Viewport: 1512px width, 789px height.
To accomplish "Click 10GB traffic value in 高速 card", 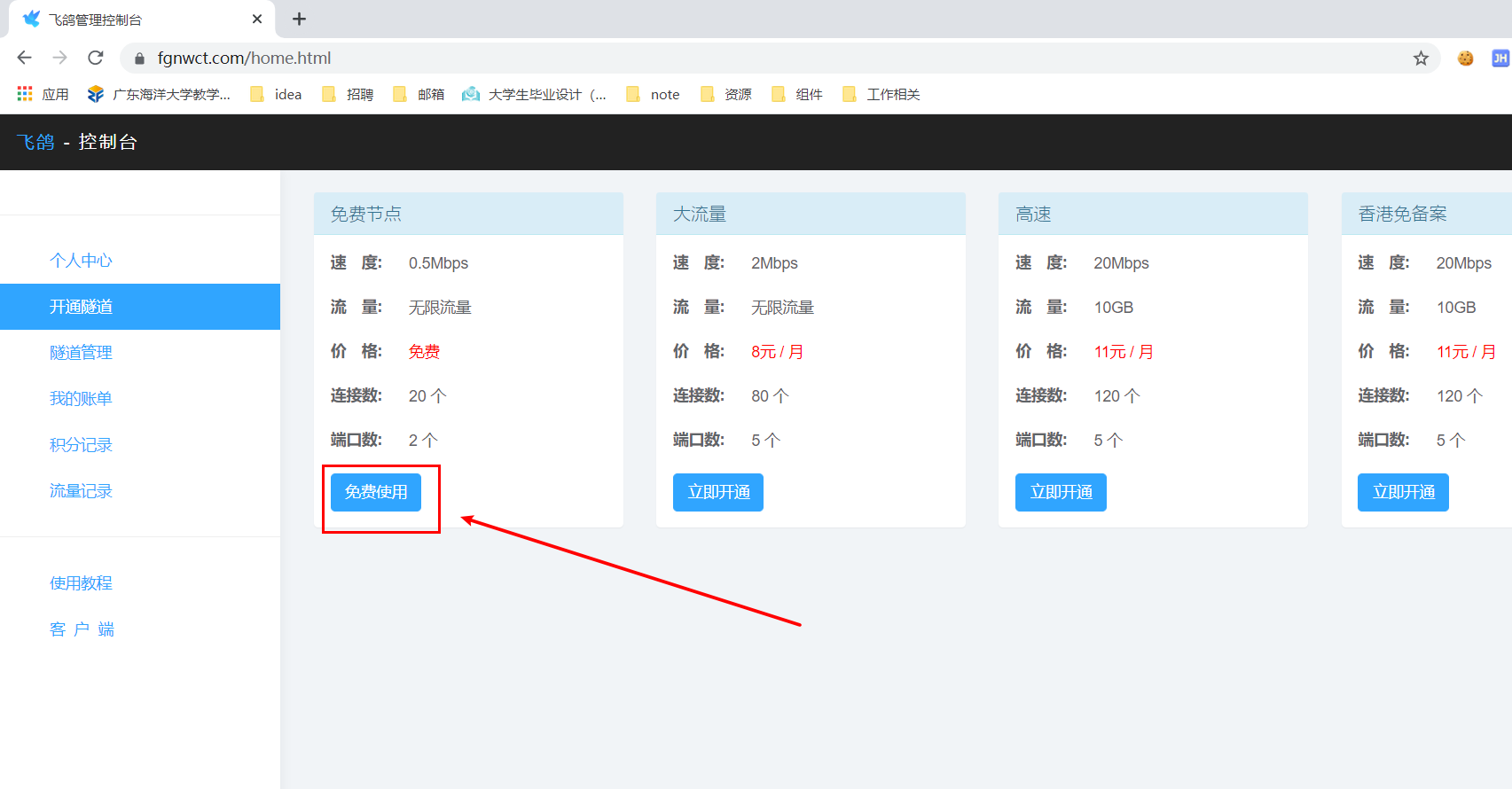I will (1114, 308).
